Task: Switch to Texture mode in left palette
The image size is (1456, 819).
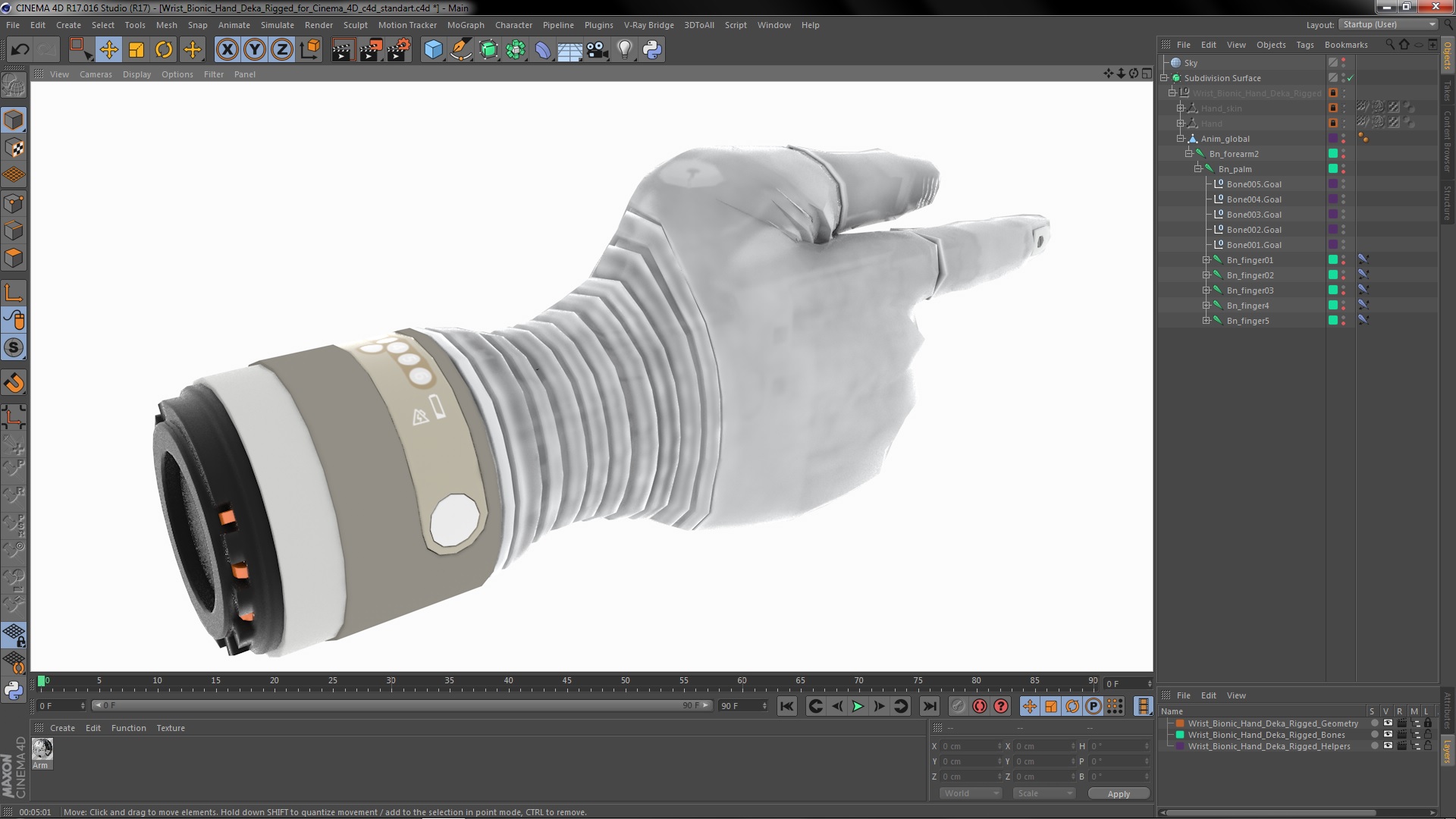Action: pyautogui.click(x=14, y=148)
